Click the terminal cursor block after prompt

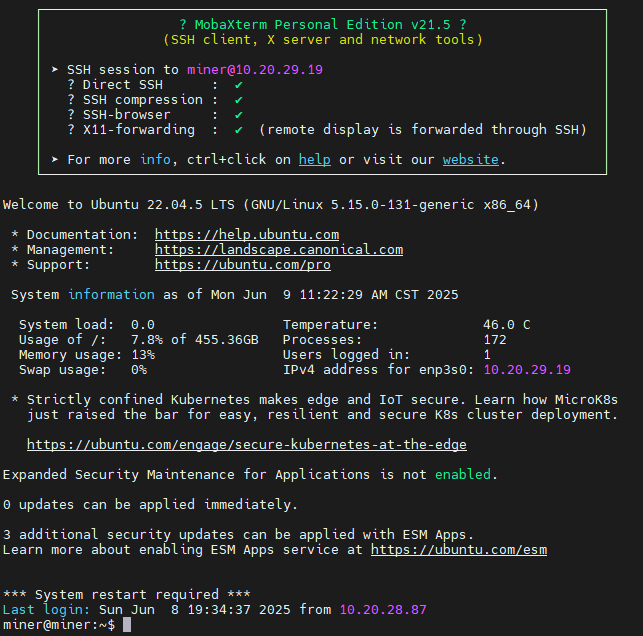coord(127,625)
